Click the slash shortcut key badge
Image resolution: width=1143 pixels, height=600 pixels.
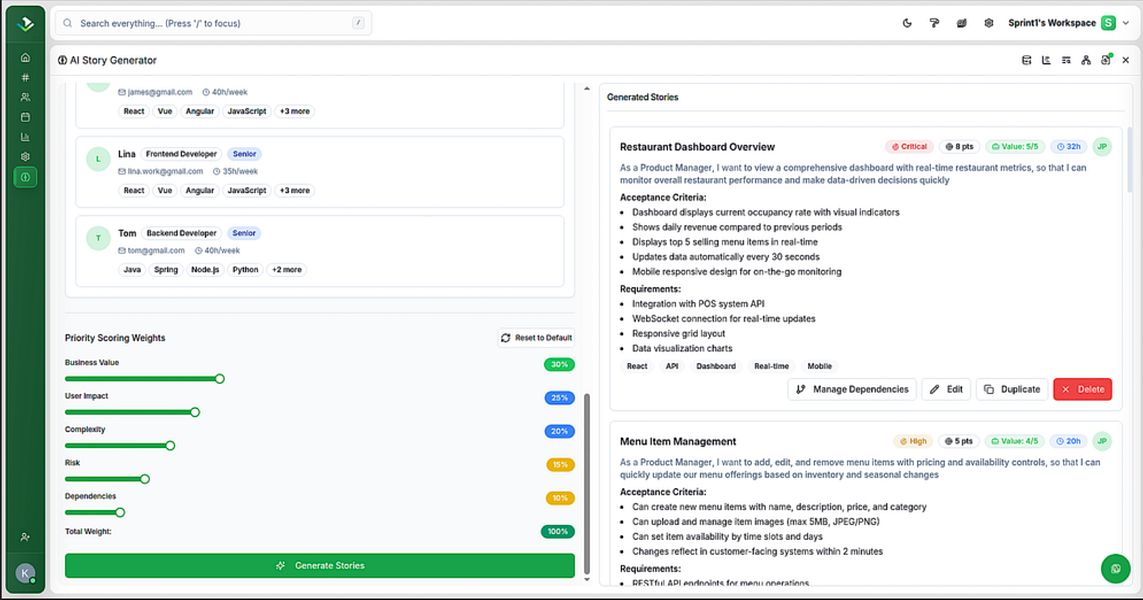tap(358, 23)
